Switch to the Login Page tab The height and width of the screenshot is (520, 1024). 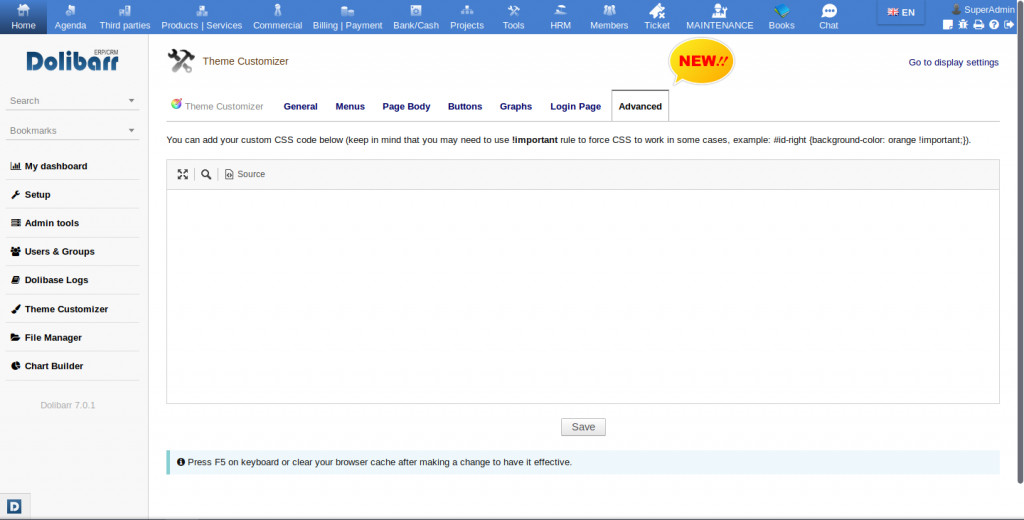click(x=575, y=106)
